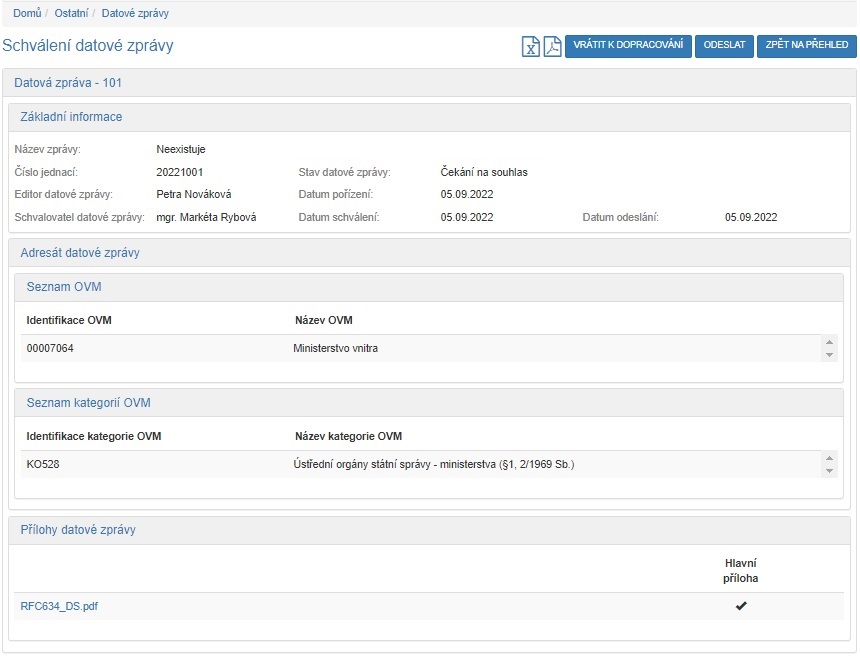Open the RFC634_DS.pdf attachment
Viewport: 860px width, 656px height.
[x=59, y=606]
